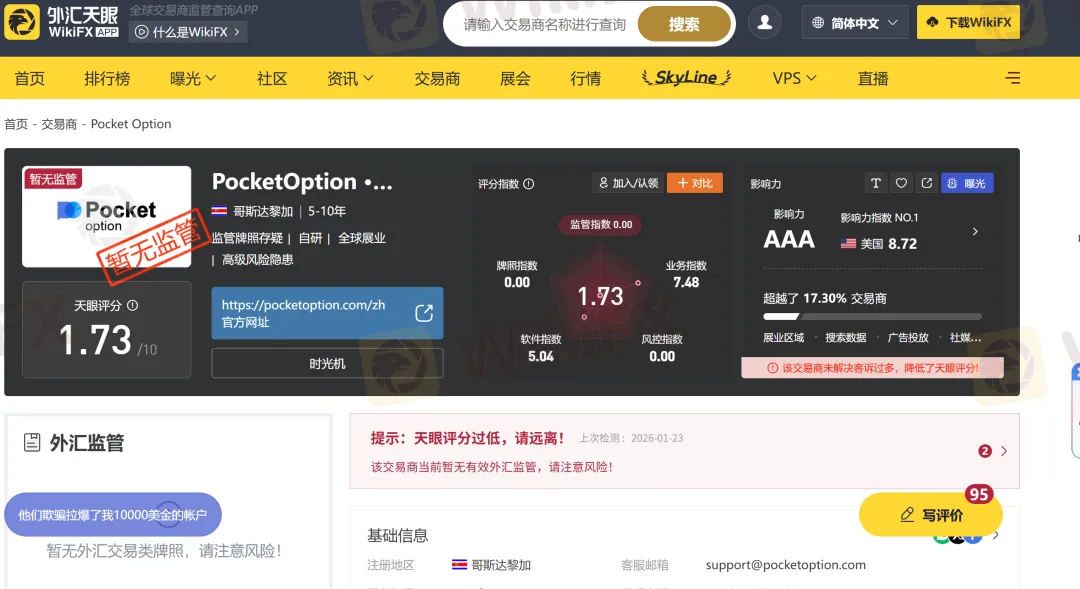The image size is (1080, 589).
Task: Click the play icon in 什么是WikiFX
Action: [x=141, y=32]
